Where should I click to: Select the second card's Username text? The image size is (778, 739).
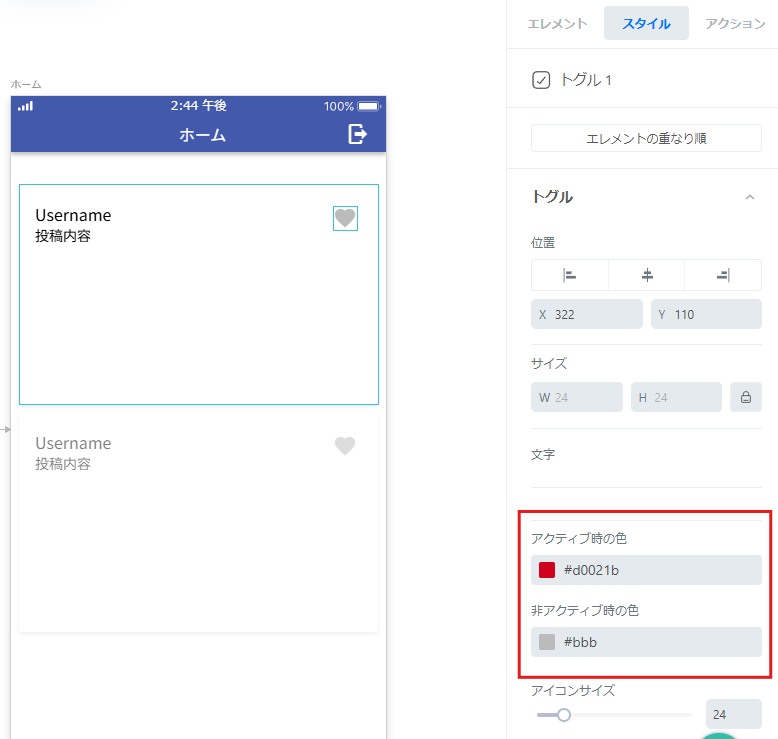pyautogui.click(x=73, y=443)
